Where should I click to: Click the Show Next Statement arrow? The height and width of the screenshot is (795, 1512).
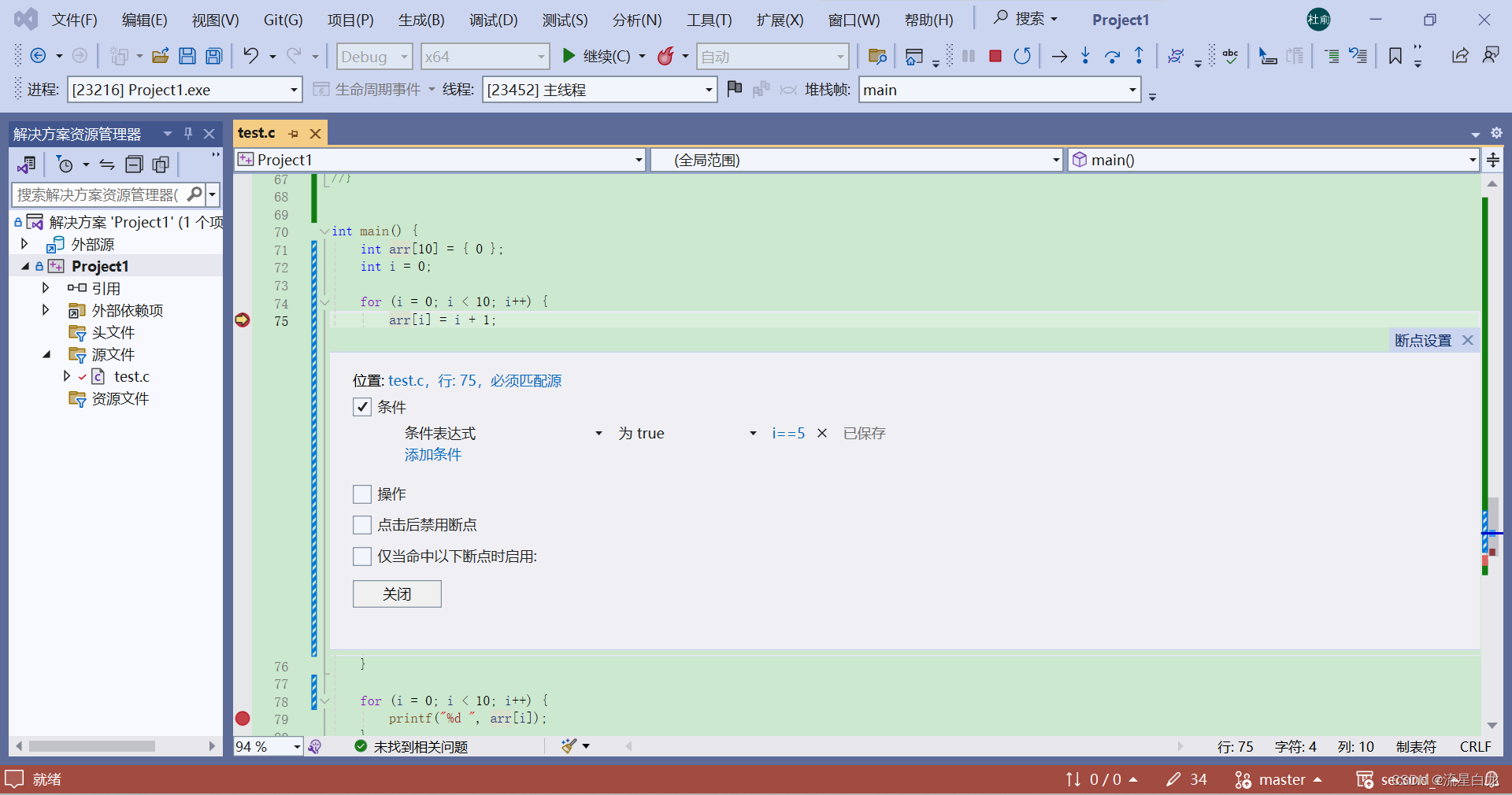[1059, 56]
